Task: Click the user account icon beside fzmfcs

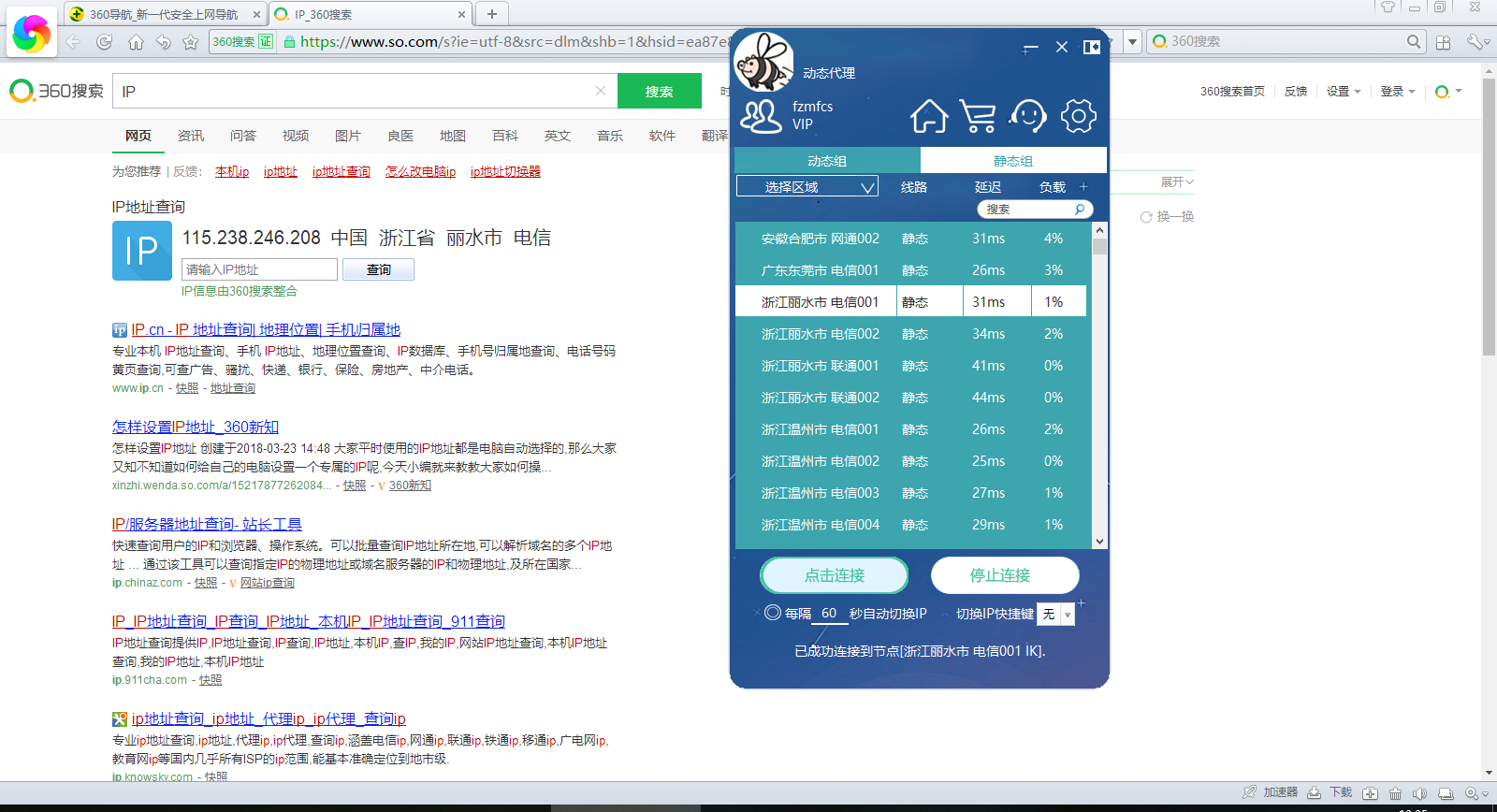Action: coord(761,116)
